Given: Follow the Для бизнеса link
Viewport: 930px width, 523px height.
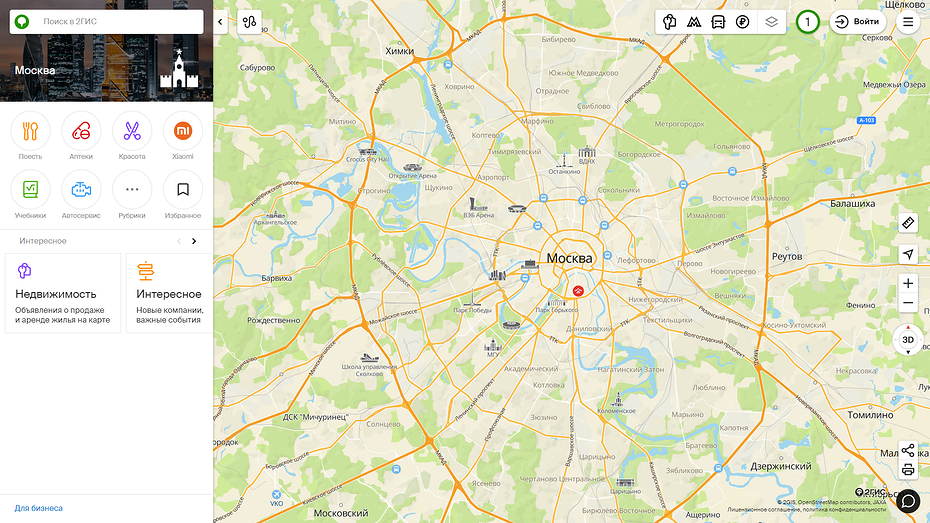Looking at the screenshot, I should [39, 508].
